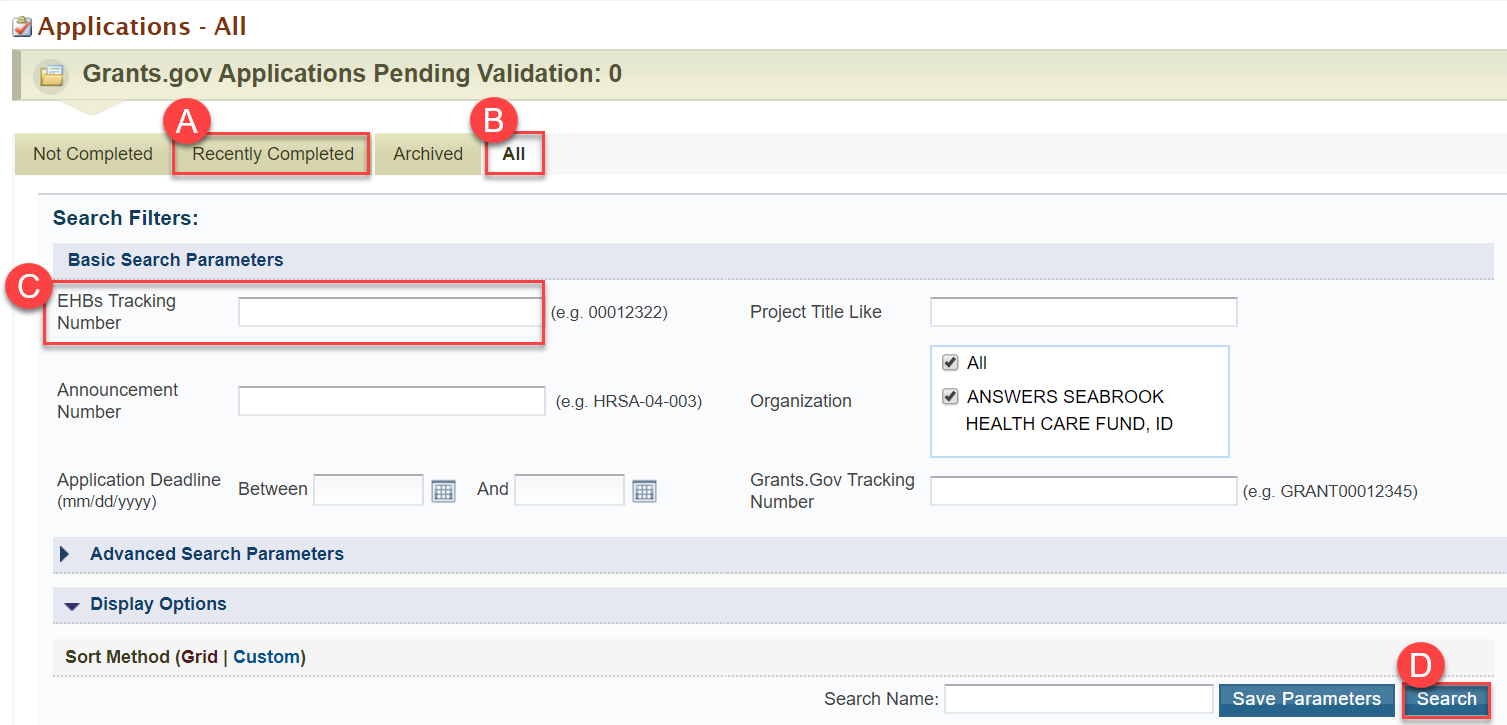Focus the EHBs Tracking Number field
This screenshot has height=725, width=1507.
tap(389, 312)
